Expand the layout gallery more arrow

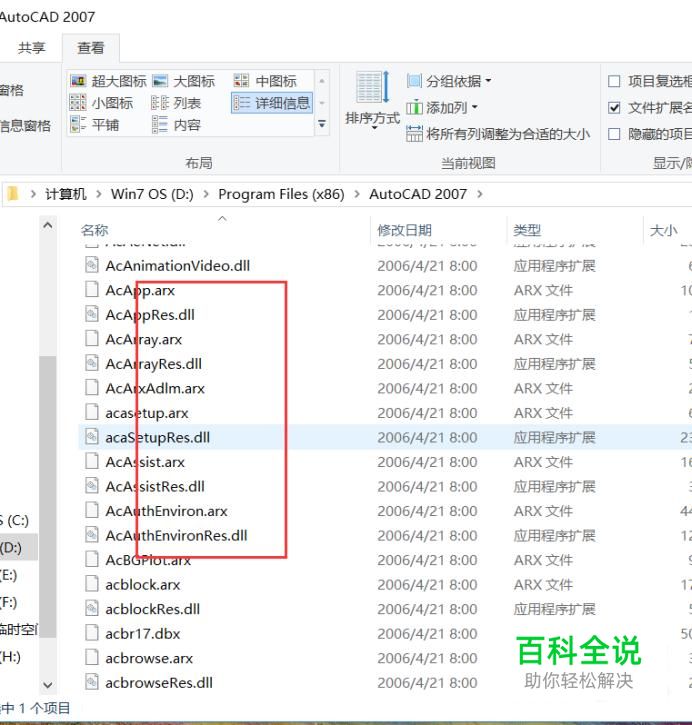(322, 124)
